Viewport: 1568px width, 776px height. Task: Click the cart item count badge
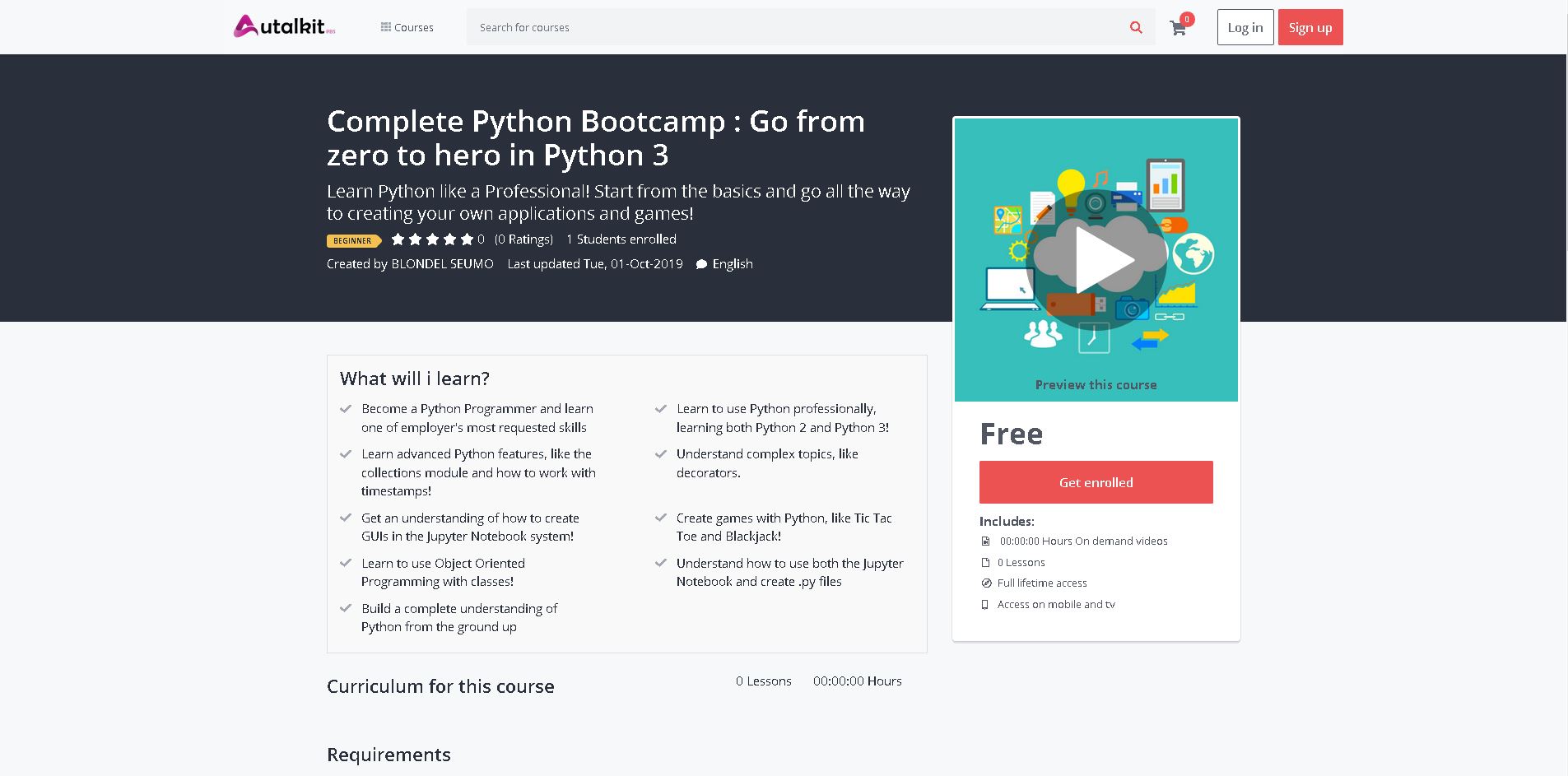pos(1187,19)
